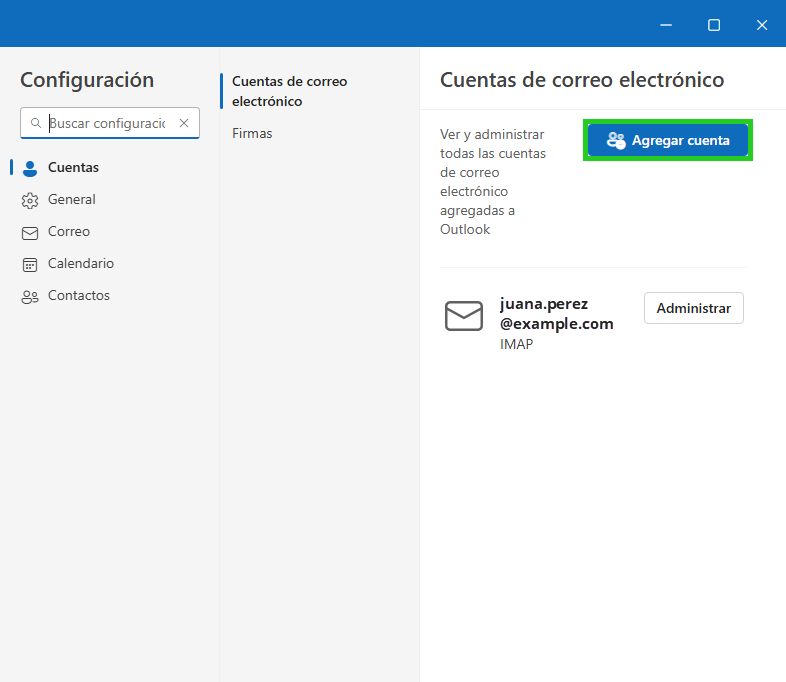Screen dimensions: 786x682
Task: Click the Agregar cuenta button
Action: point(667,140)
